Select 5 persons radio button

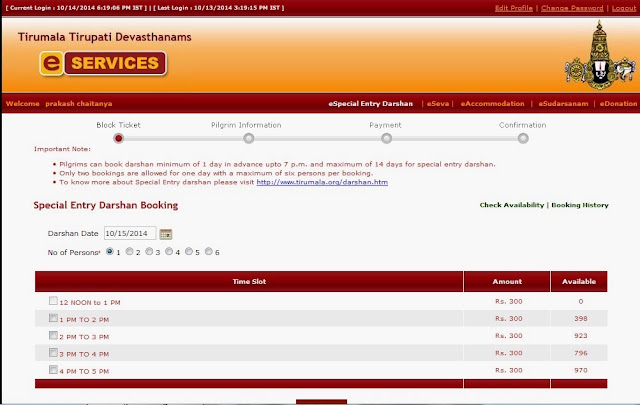pos(189,251)
